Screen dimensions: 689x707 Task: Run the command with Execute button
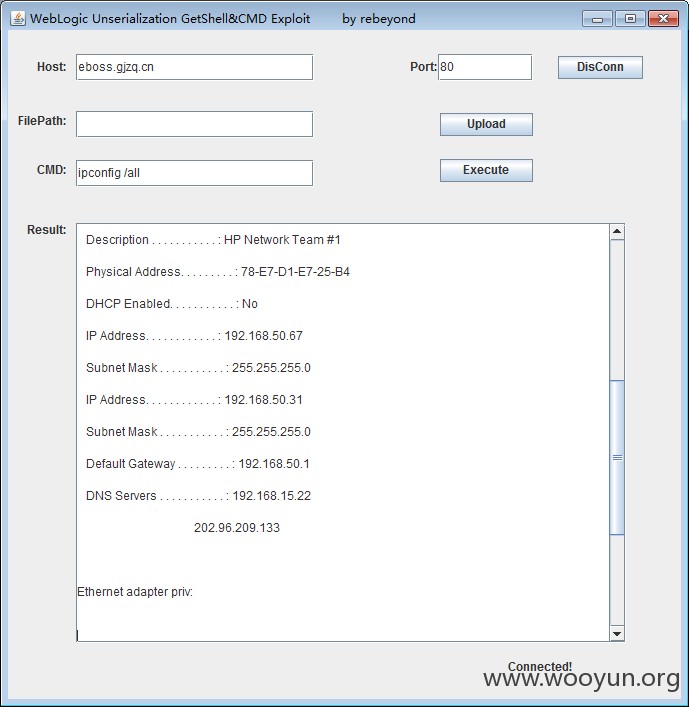486,170
